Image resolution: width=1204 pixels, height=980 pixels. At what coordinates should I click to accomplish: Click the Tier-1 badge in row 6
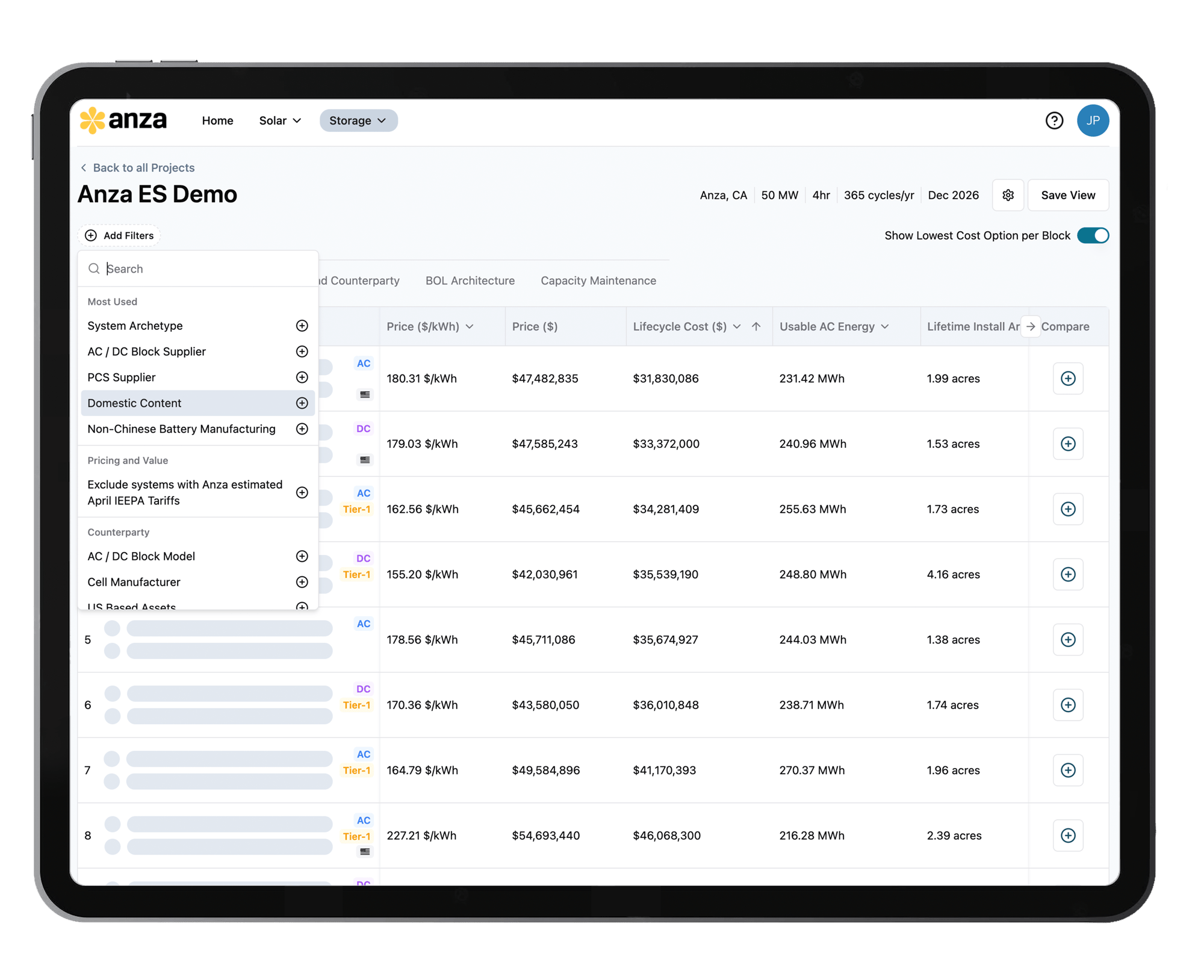pyautogui.click(x=356, y=705)
